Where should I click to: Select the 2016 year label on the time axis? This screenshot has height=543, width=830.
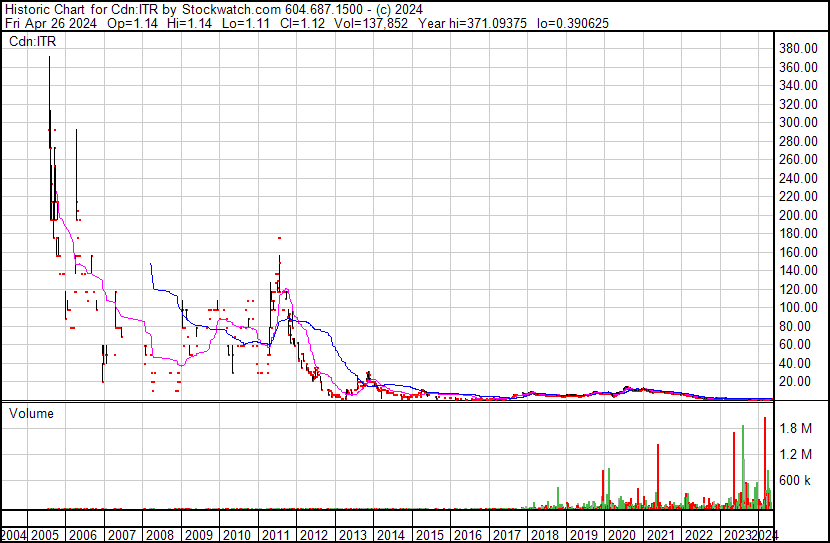click(468, 533)
